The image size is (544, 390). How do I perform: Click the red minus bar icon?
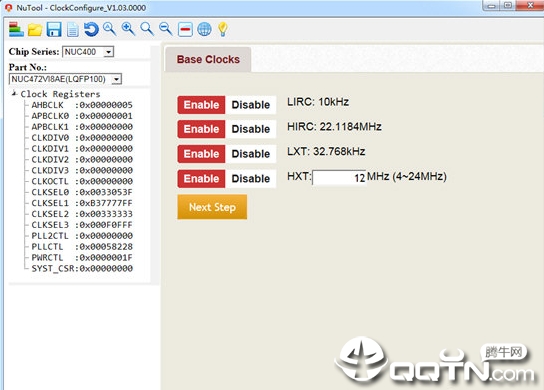[x=185, y=29]
